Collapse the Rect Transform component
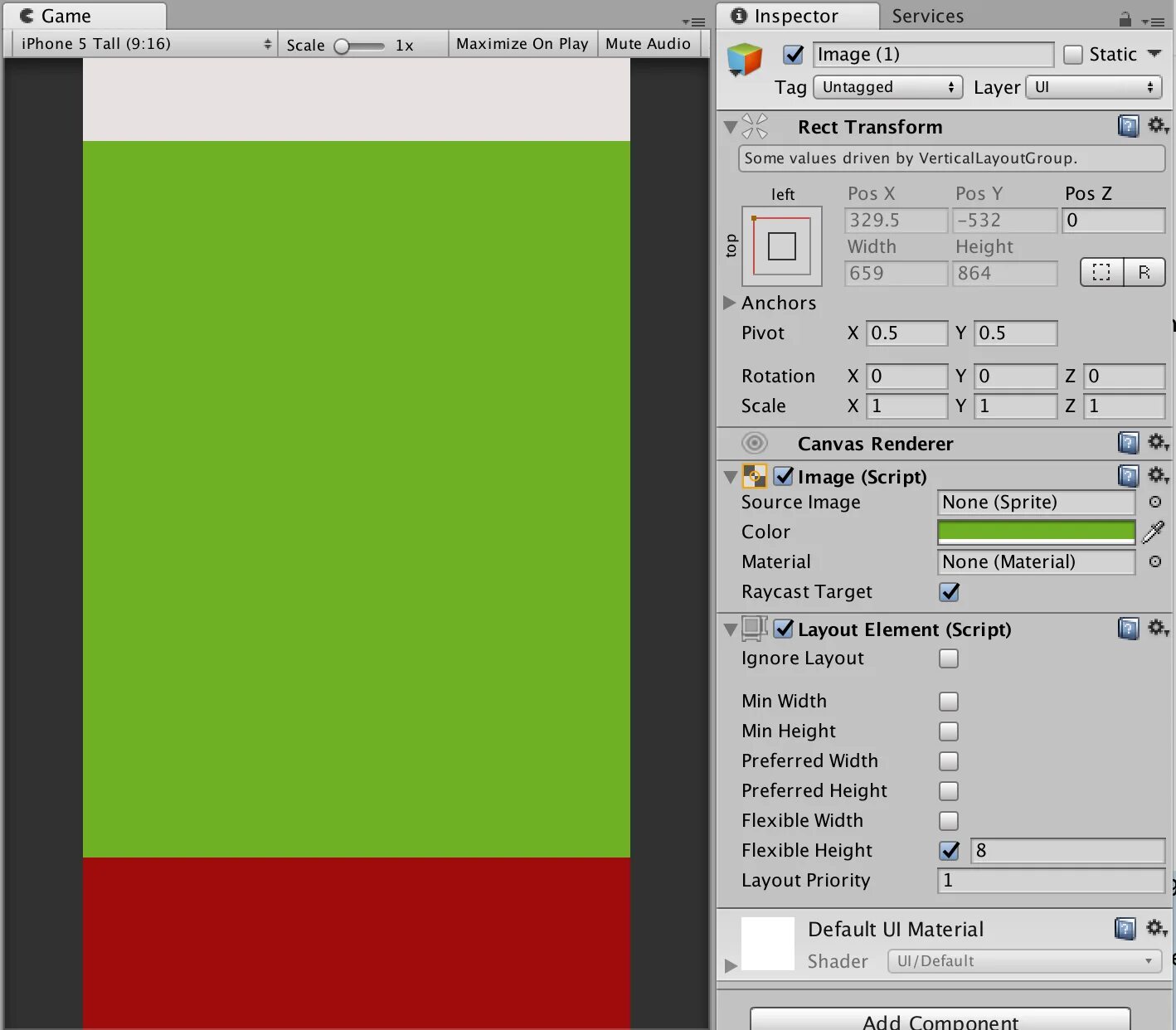This screenshot has width=1176, height=1030. (x=731, y=127)
